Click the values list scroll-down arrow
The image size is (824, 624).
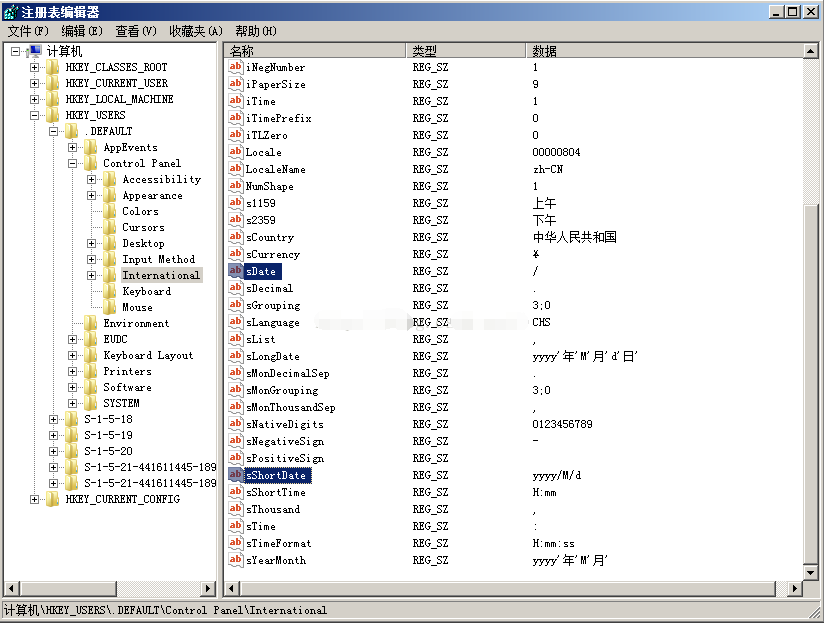pyautogui.click(x=810, y=572)
